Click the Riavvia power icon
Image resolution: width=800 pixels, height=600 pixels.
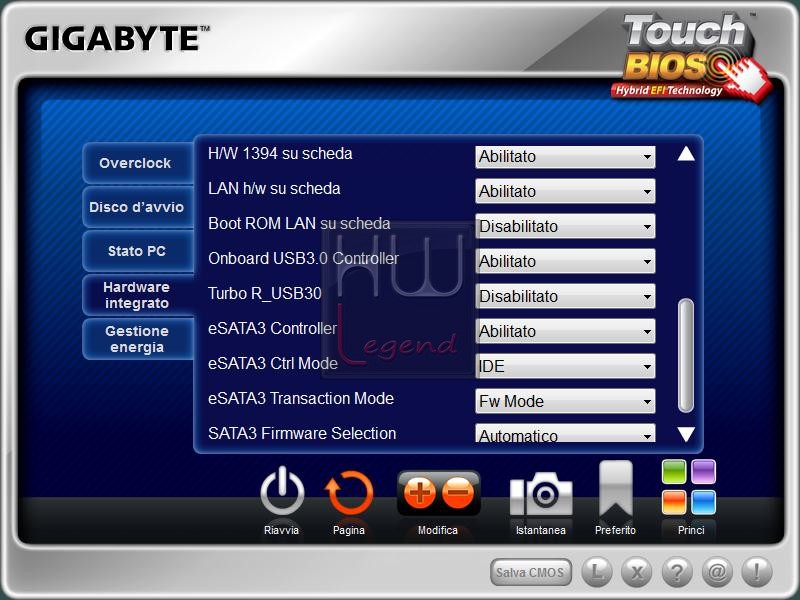tap(282, 492)
